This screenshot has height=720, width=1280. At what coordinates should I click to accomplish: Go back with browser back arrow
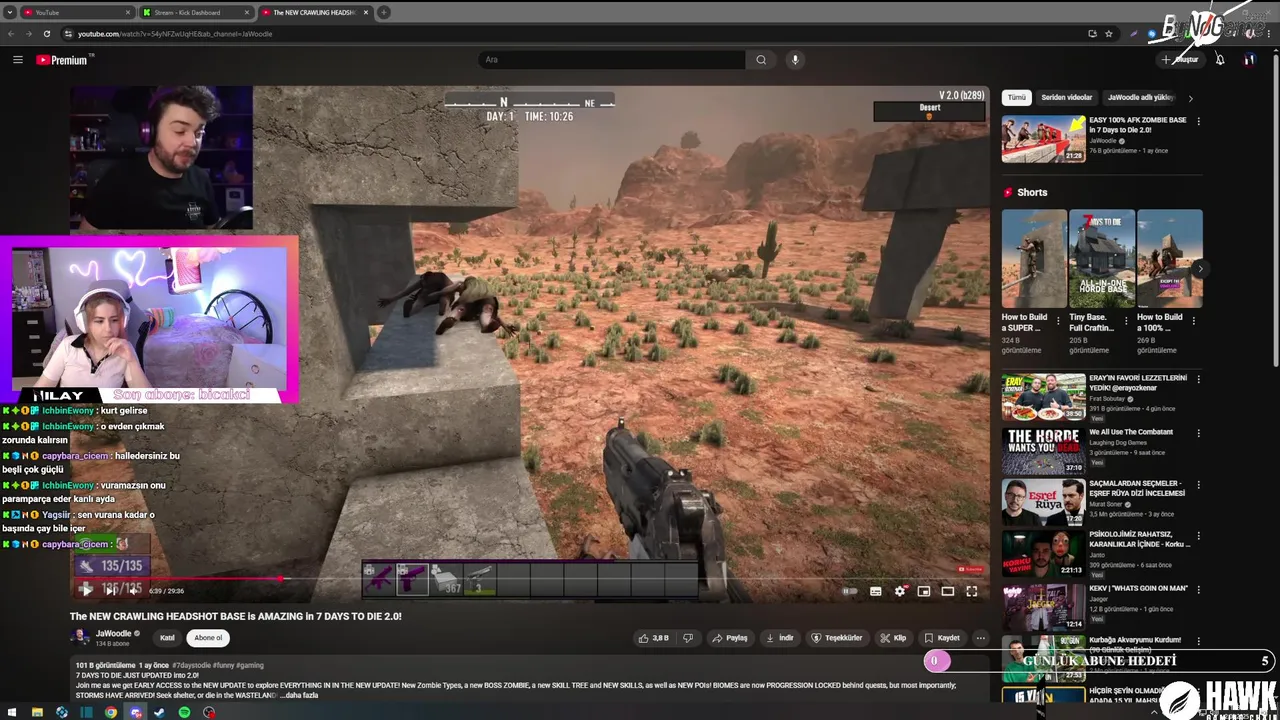11,33
